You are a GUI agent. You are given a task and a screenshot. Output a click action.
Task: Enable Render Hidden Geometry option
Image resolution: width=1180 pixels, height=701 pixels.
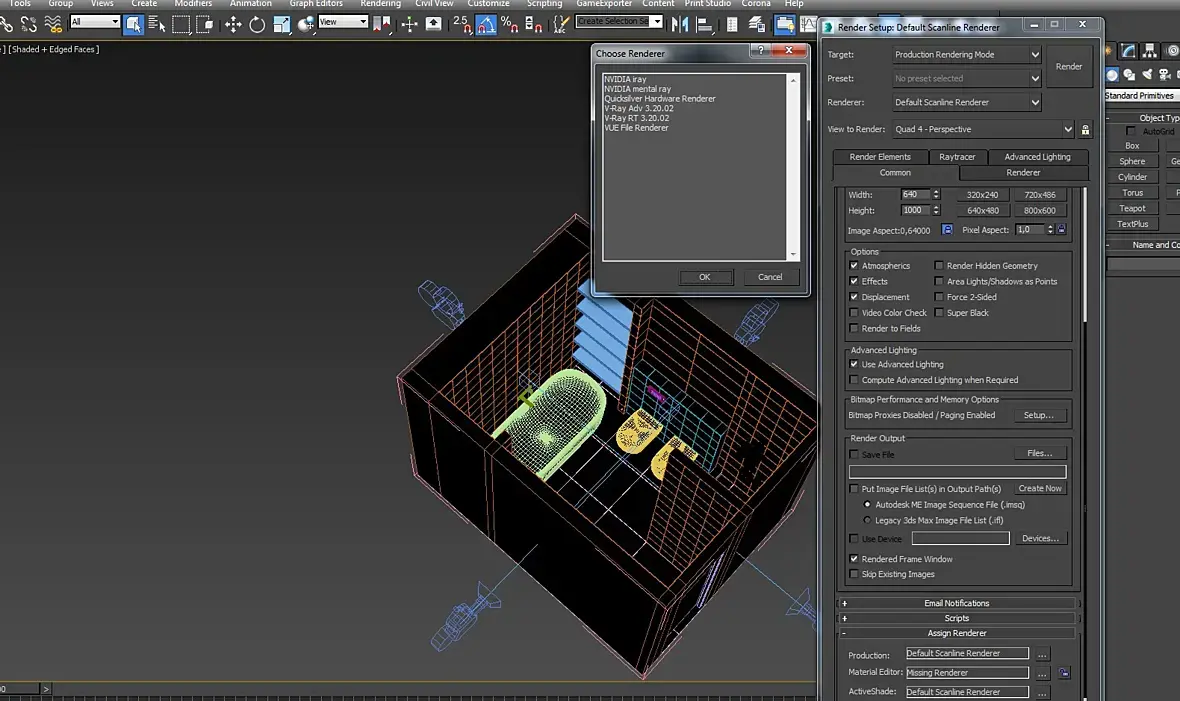[939, 266]
